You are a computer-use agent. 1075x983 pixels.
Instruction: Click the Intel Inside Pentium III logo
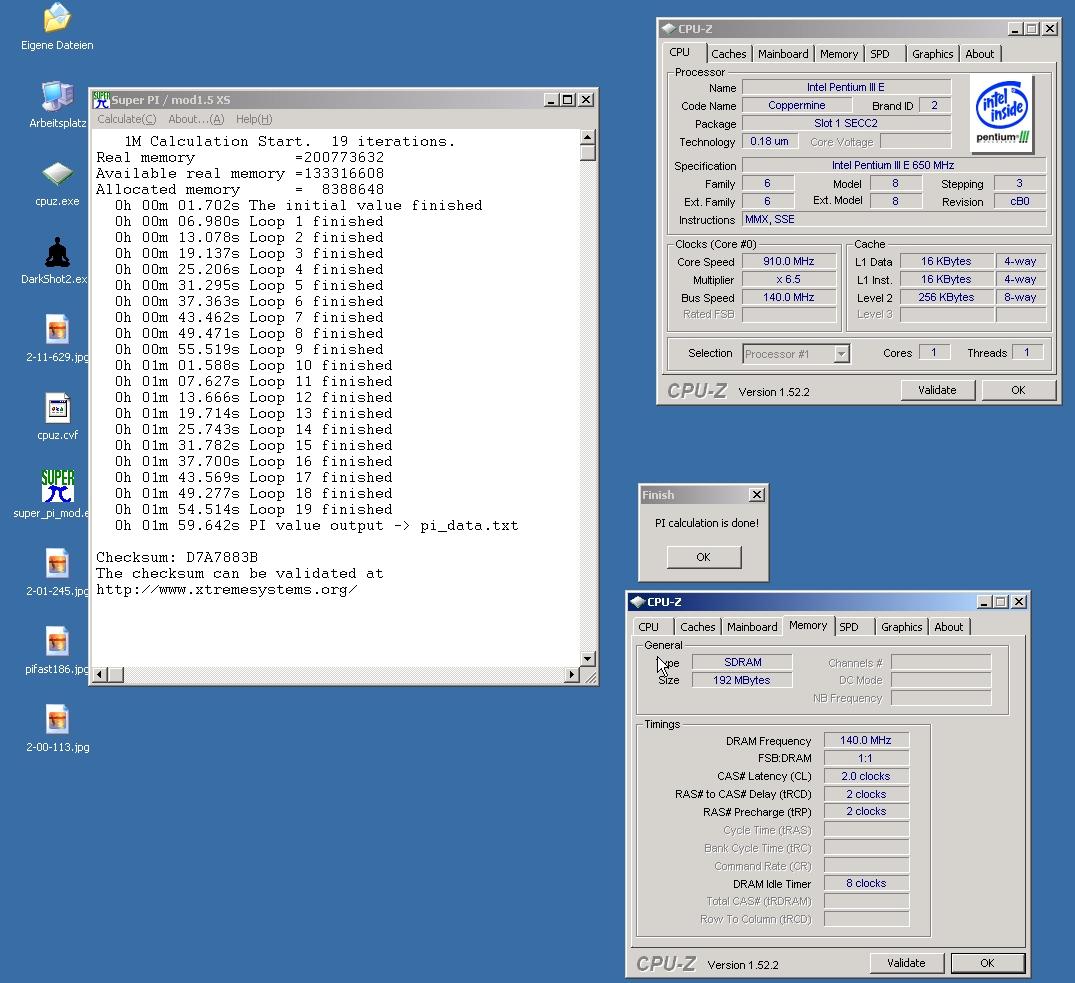1002,112
